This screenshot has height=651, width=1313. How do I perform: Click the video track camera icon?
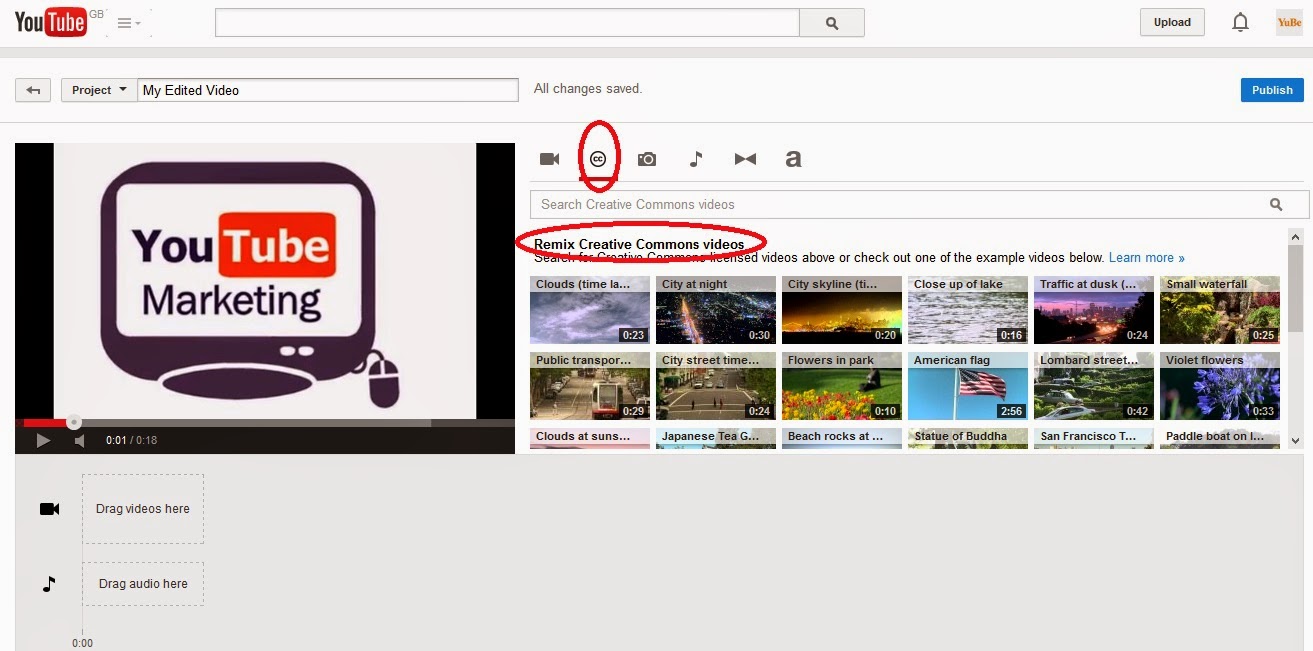(49, 509)
